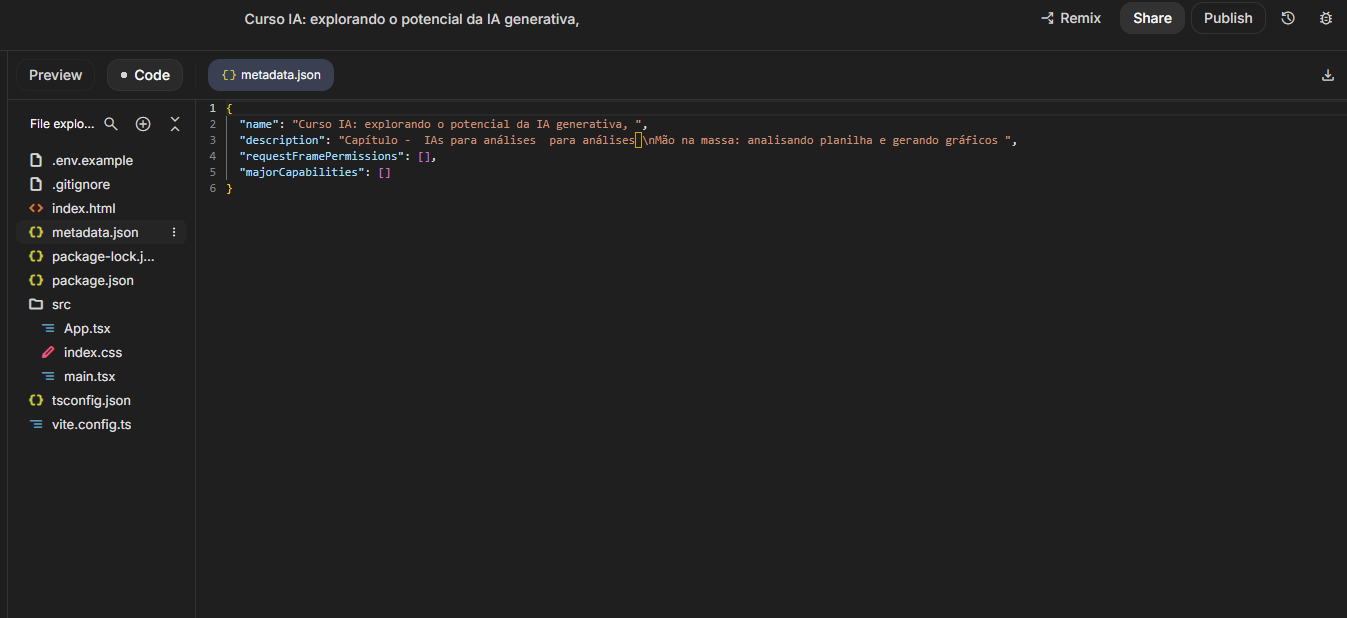The width and height of the screenshot is (1347, 618).
Task: Switch to the Preview view
Action: click(x=56, y=75)
